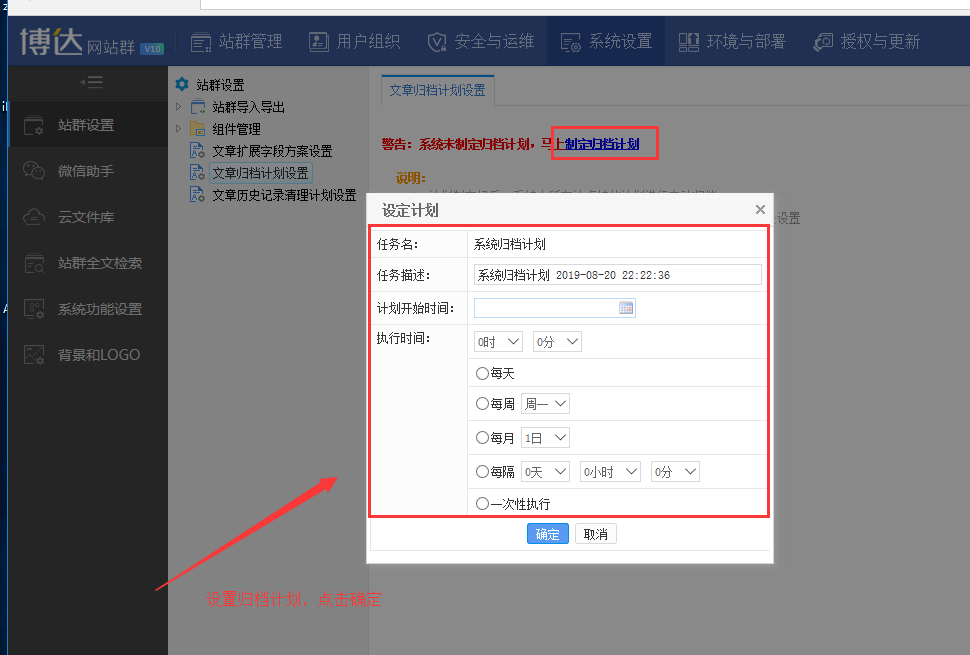The width and height of the screenshot is (970, 655).
Task: Switch to the 文章归档计划设置 tab
Action: coord(437,90)
